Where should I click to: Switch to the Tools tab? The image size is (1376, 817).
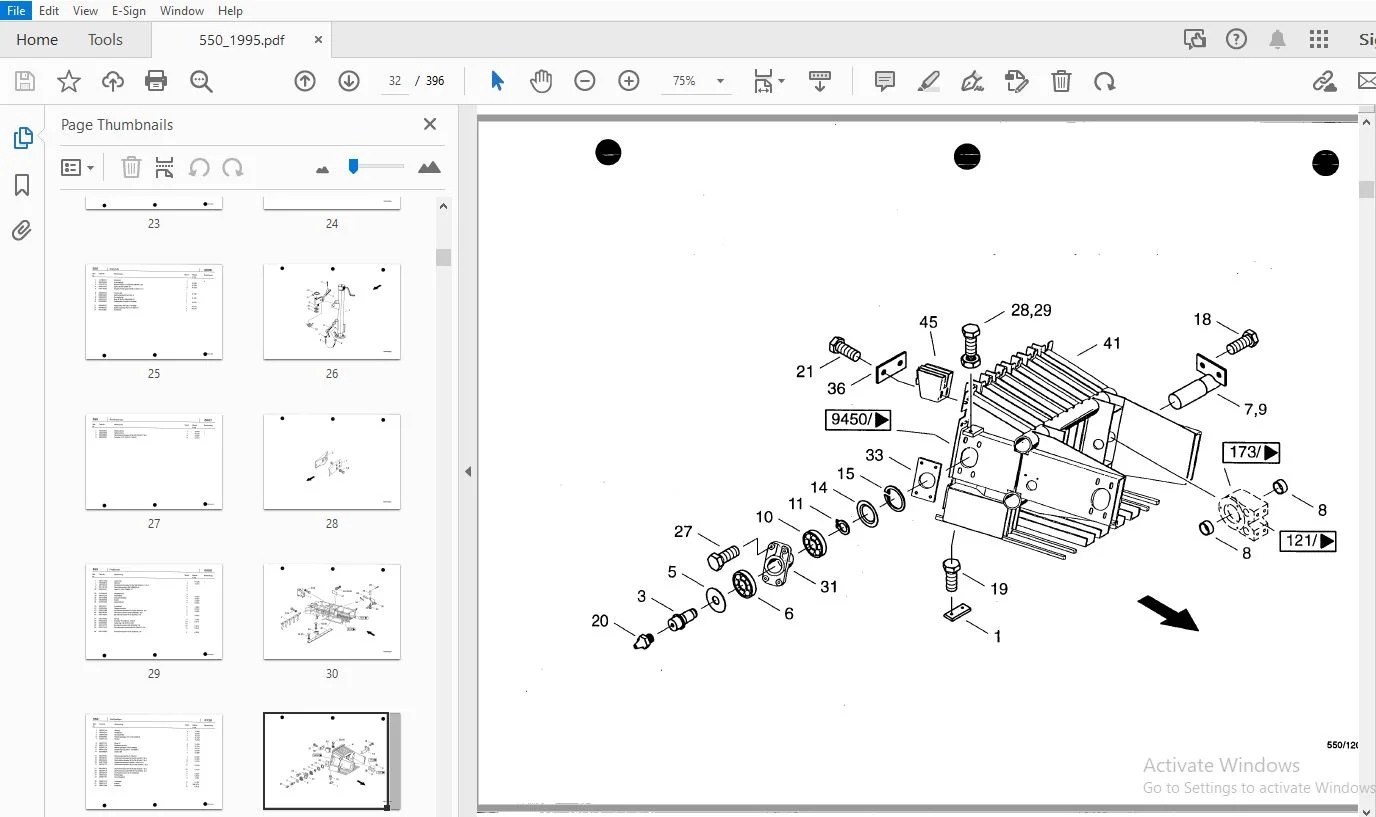coord(105,40)
